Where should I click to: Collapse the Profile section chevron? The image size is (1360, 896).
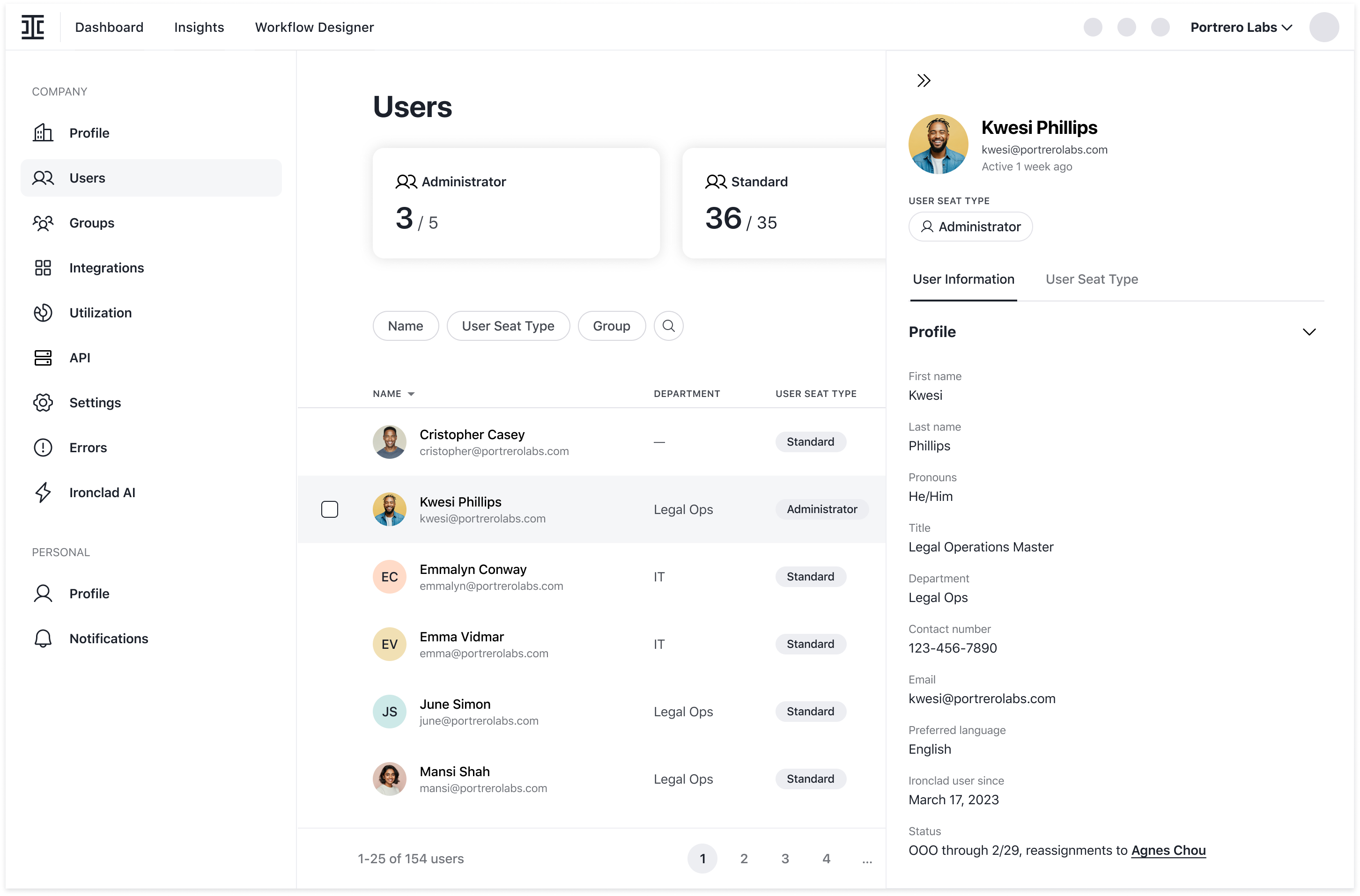[1308, 332]
